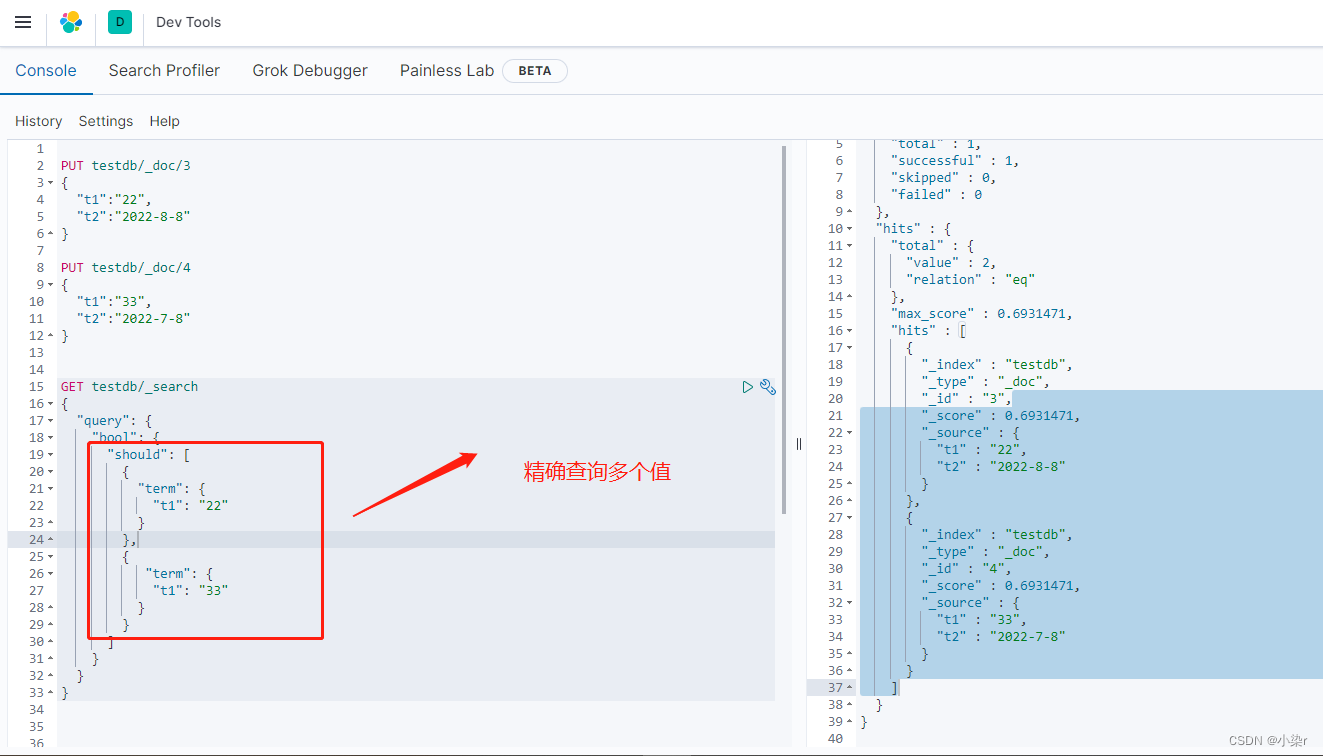
Task: Click "t1": "22" inside the term query
Action: point(190,506)
